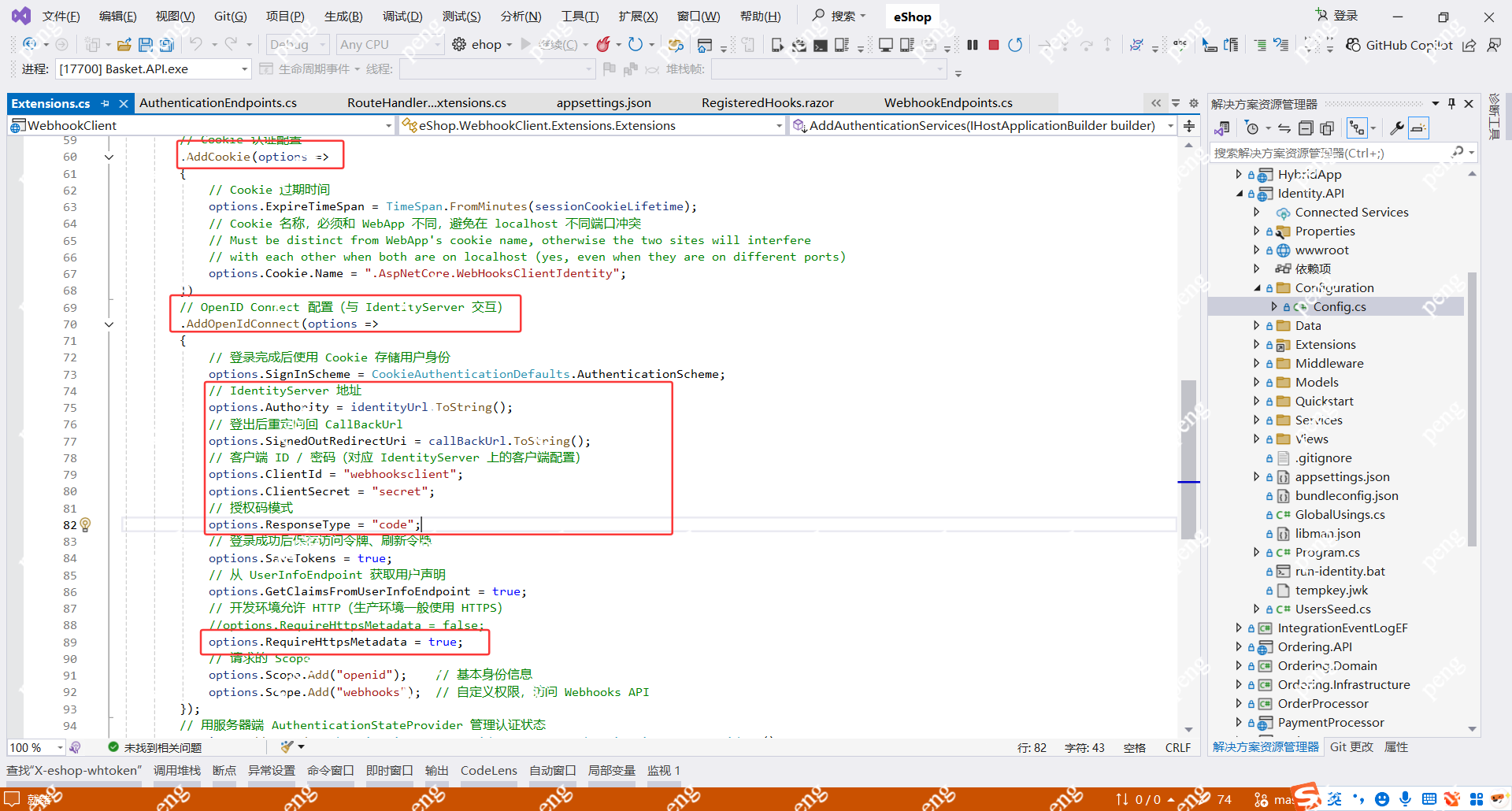The height and width of the screenshot is (811, 1512).
Task: Restart debugging with the circular arrow
Action: tap(1015, 45)
